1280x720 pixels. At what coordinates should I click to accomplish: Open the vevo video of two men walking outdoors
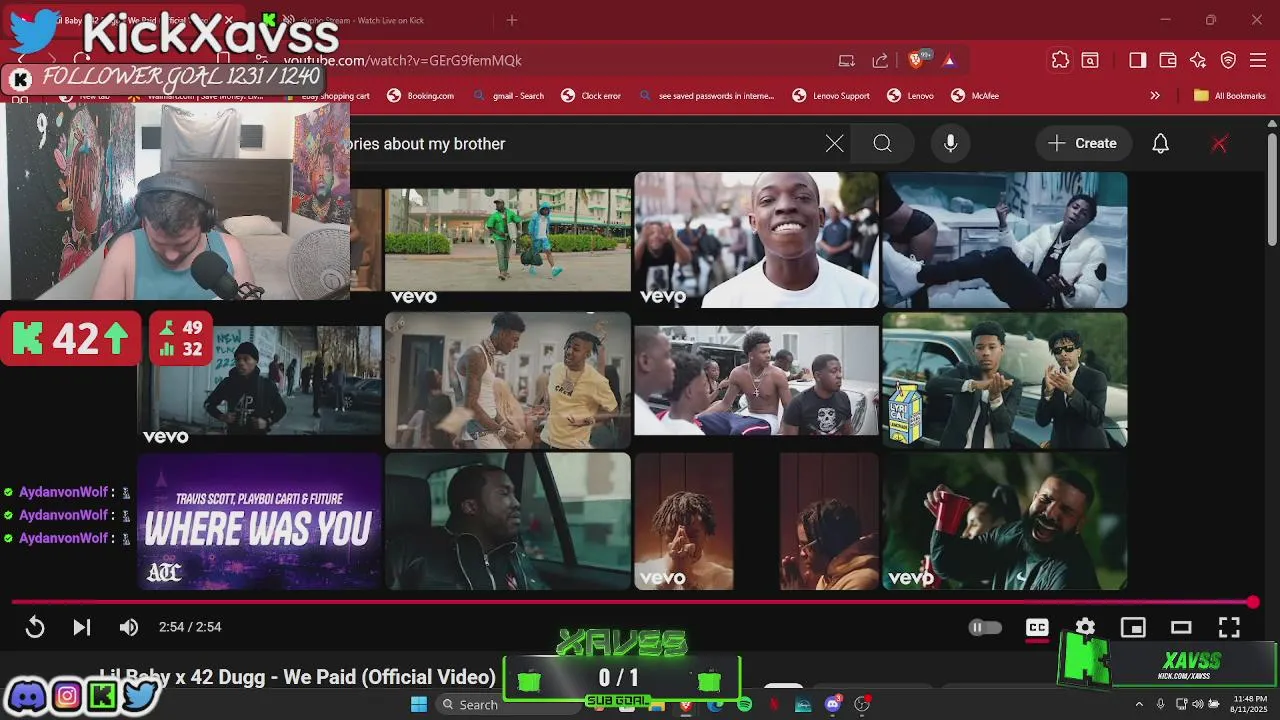(508, 240)
